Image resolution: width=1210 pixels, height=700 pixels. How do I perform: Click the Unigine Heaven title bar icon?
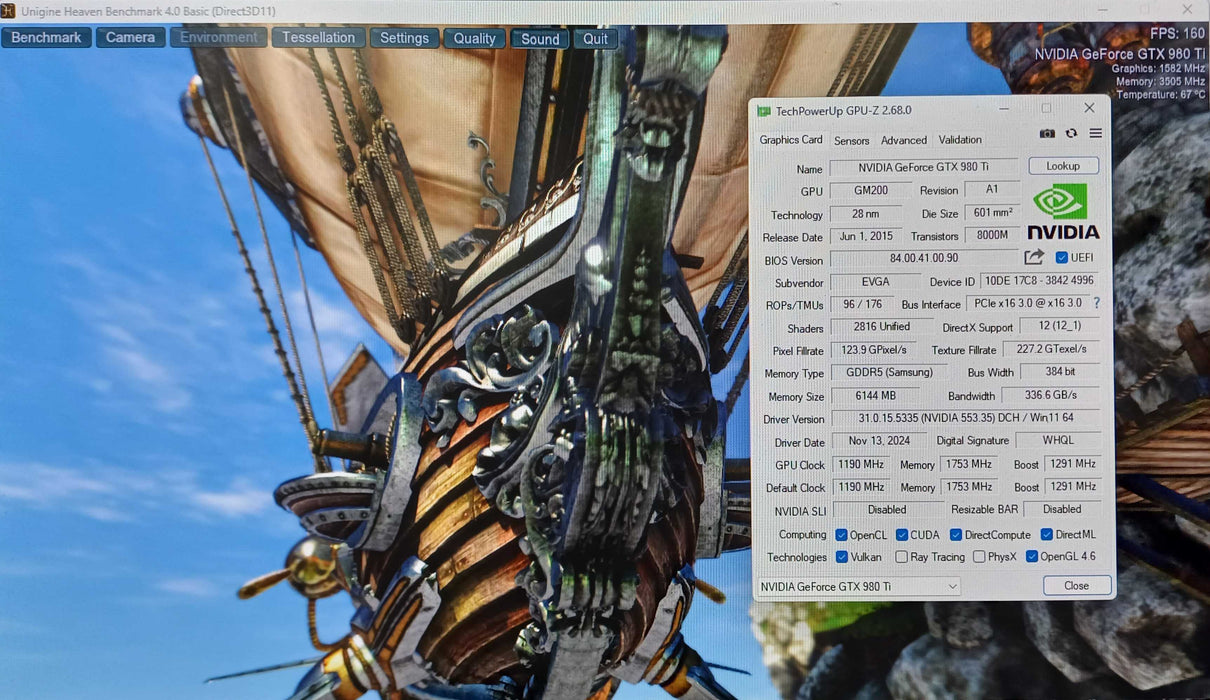tap(8, 11)
